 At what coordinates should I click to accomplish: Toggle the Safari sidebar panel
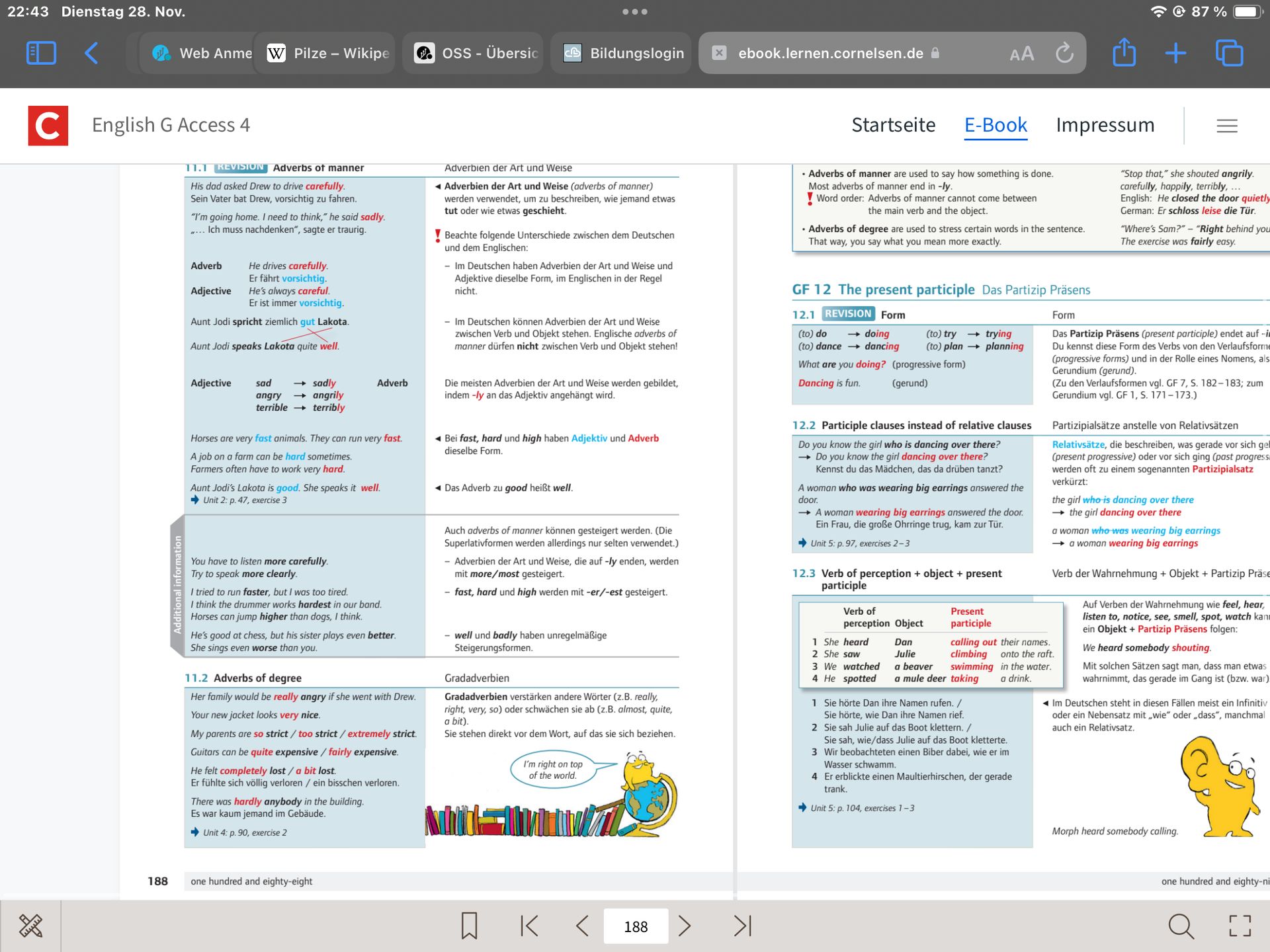(41, 53)
